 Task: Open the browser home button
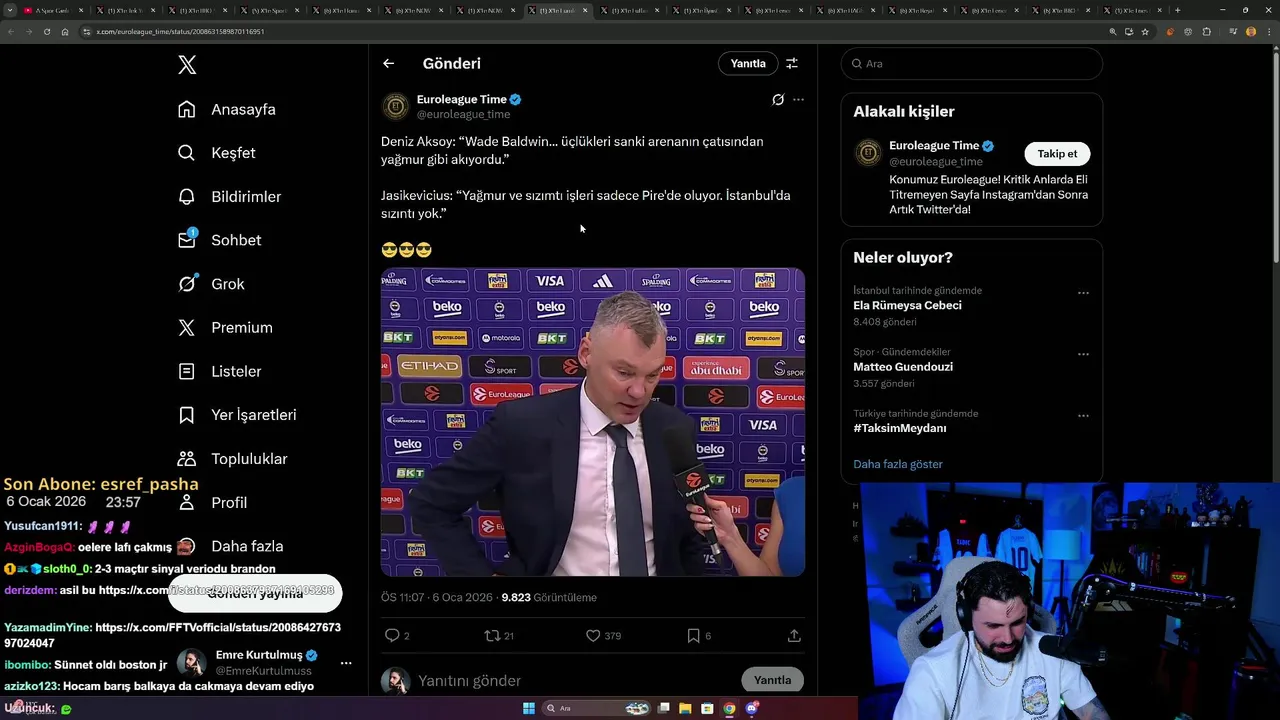pyautogui.click(x=65, y=31)
